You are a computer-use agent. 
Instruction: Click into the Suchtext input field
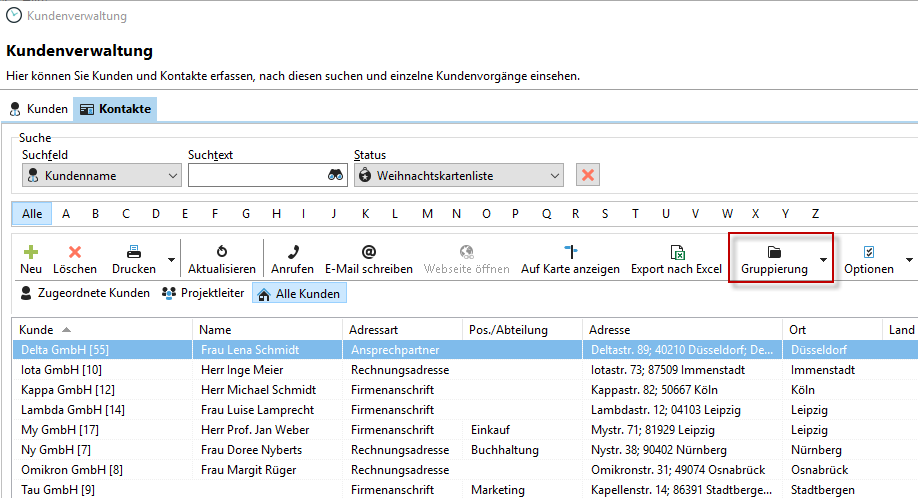tap(255, 176)
